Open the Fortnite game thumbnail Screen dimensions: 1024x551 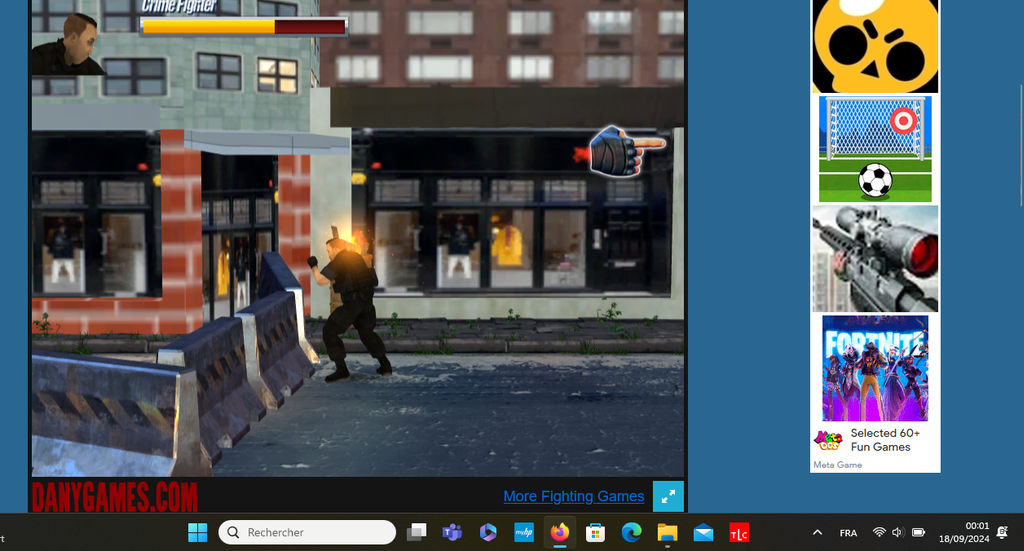point(875,368)
